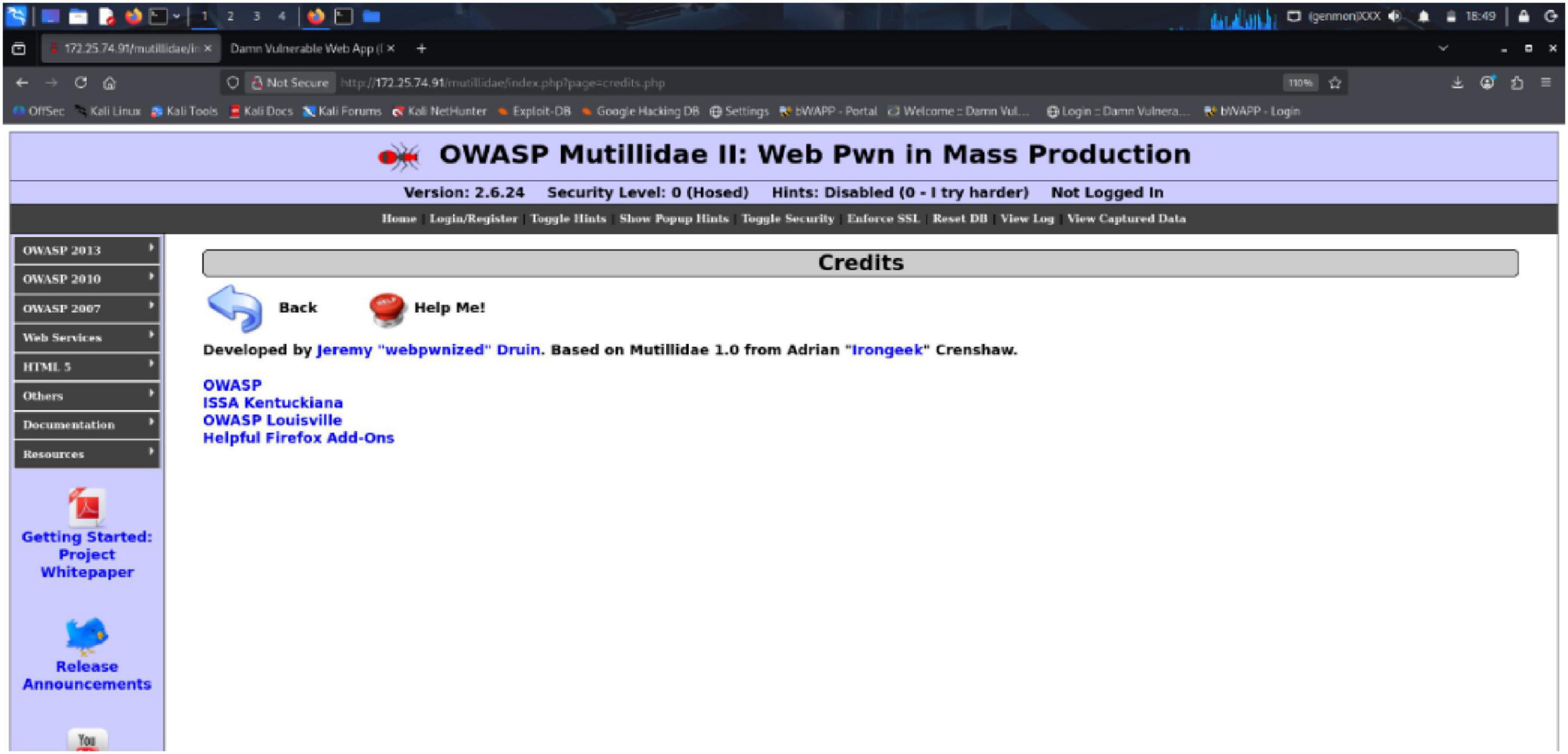Open a new browser tab
The image size is (1568, 754).
421,48
